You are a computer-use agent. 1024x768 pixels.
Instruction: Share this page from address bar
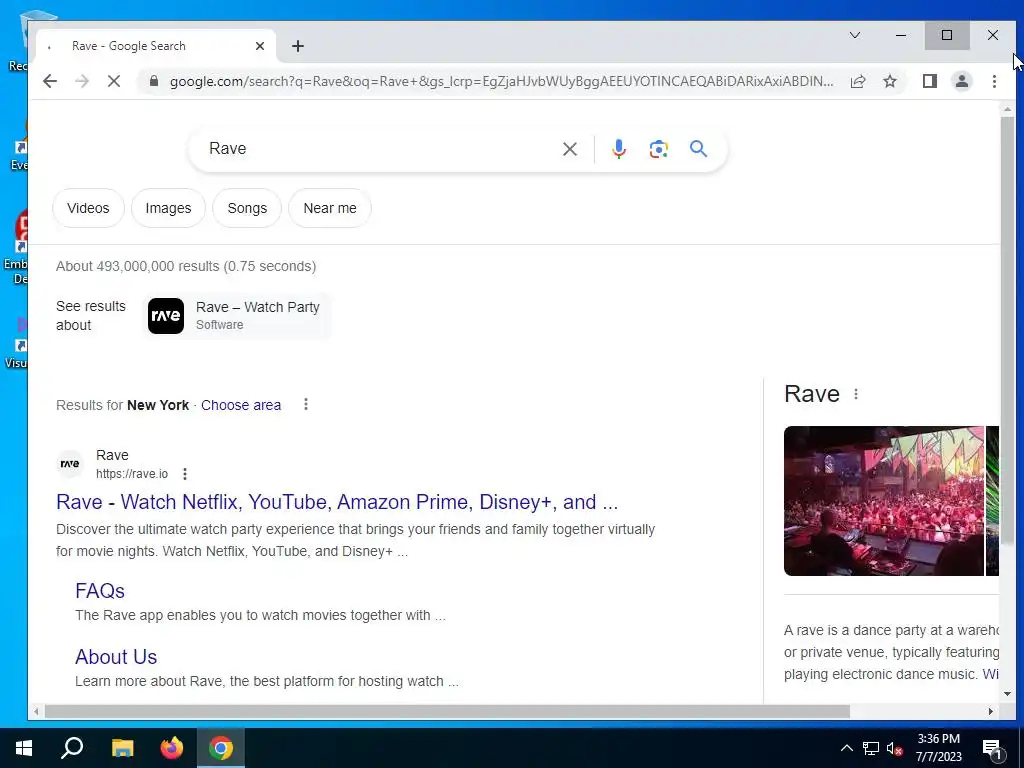click(x=858, y=81)
